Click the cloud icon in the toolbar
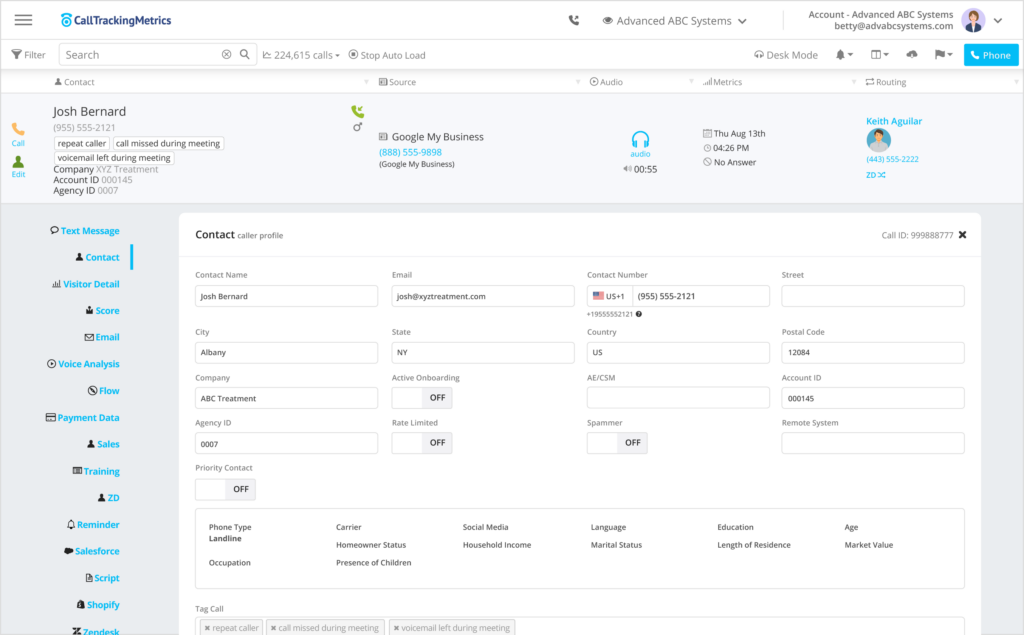 [x=910, y=55]
